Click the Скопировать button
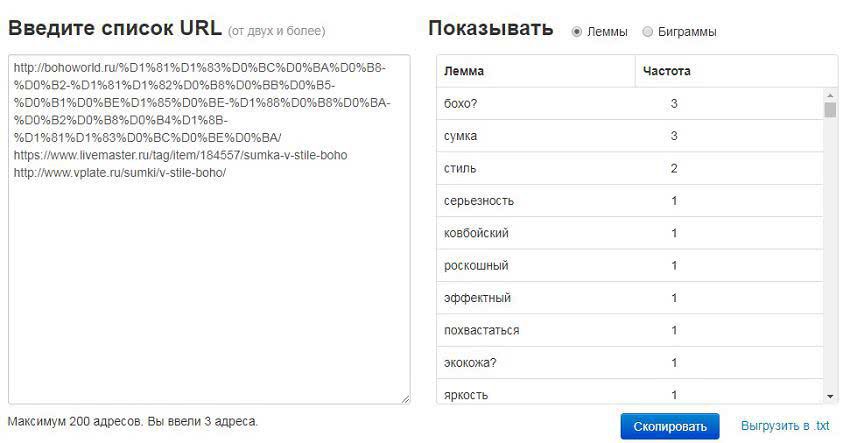Viewport: 850px width, 443px height. point(669,426)
